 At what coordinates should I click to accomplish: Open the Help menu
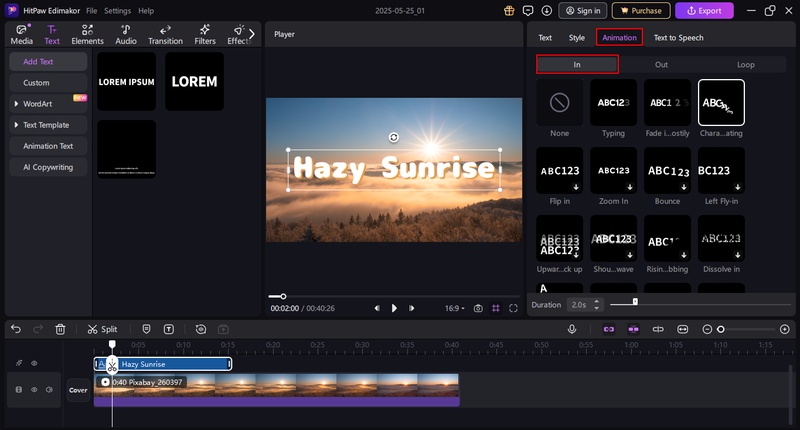click(x=146, y=11)
